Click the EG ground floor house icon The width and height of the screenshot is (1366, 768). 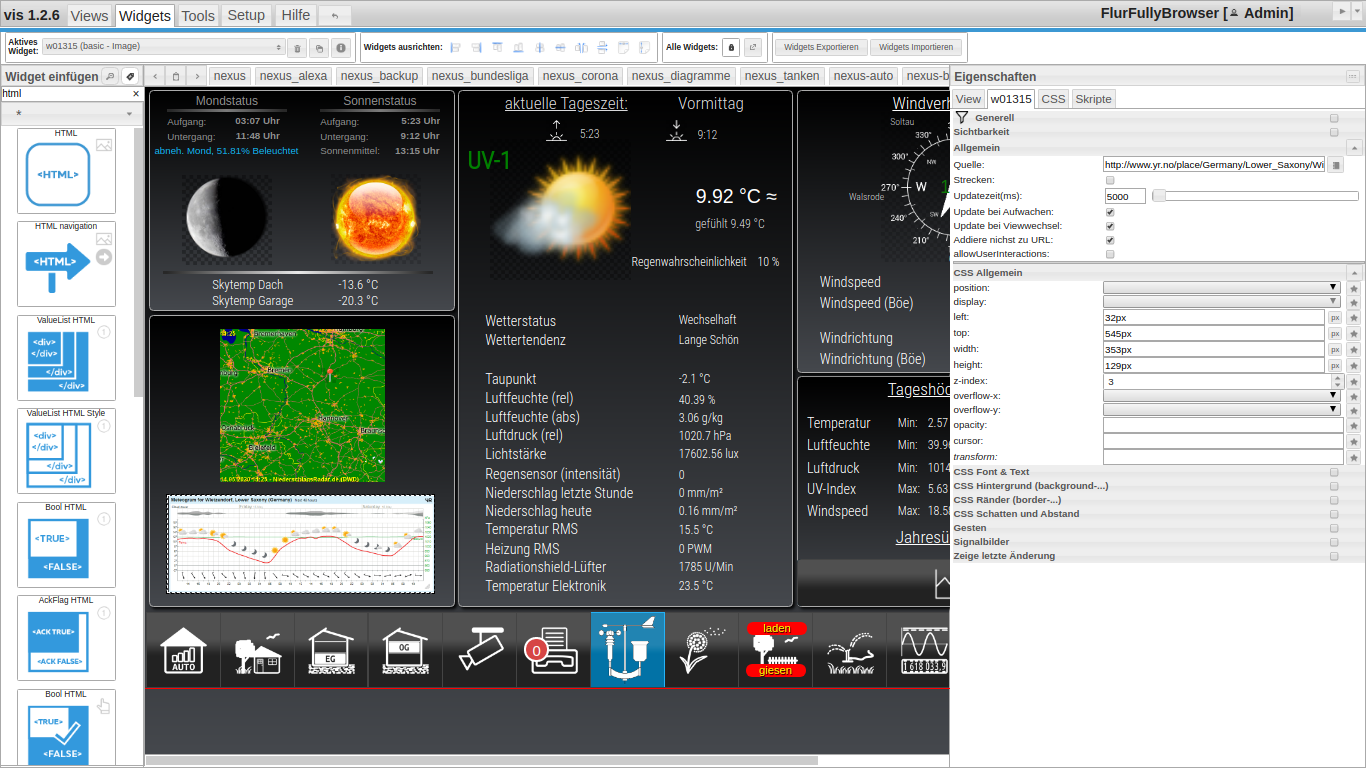tap(331, 650)
